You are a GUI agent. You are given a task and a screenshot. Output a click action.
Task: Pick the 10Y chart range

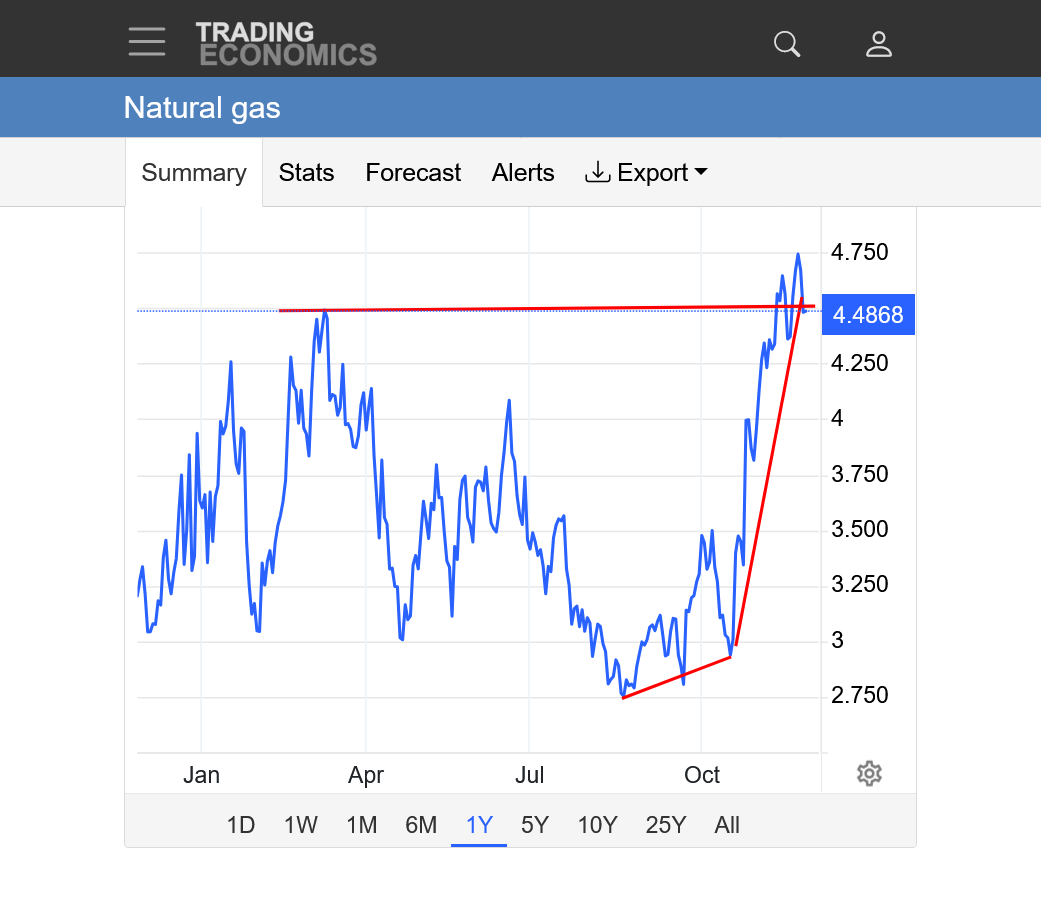coord(597,825)
